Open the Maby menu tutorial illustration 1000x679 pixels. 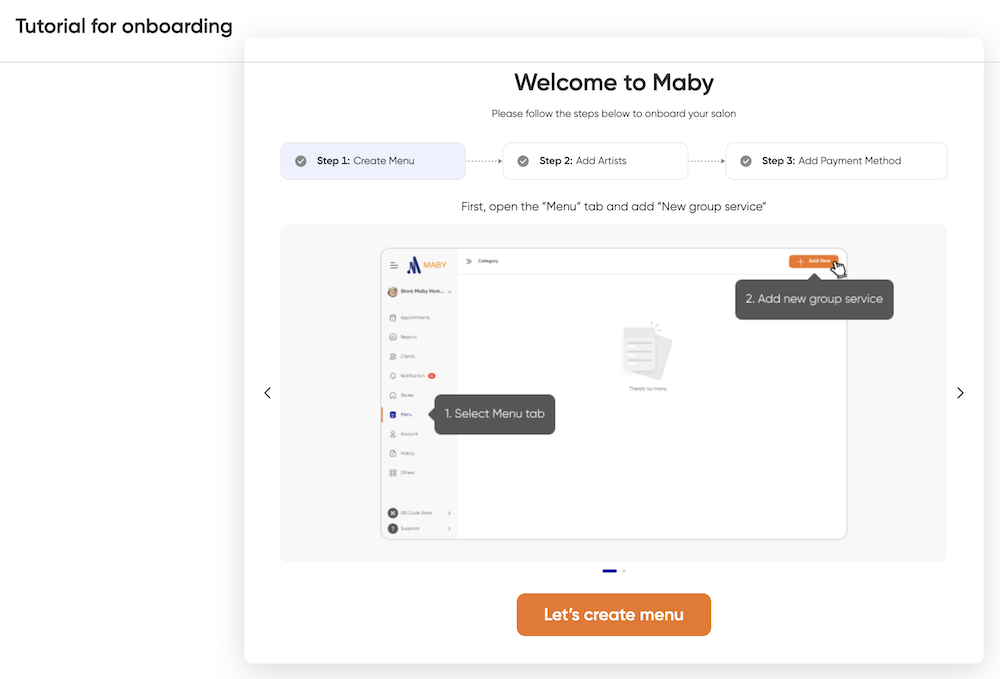614,393
